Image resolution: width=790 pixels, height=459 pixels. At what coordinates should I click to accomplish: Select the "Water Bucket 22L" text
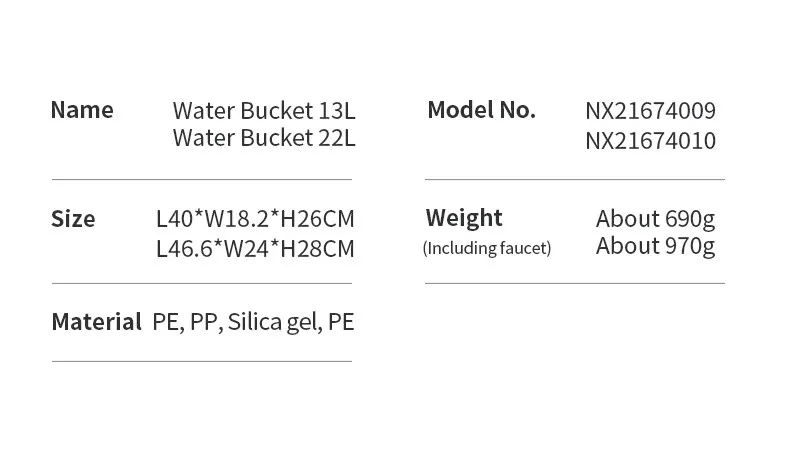pyautogui.click(x=264, y=138)
